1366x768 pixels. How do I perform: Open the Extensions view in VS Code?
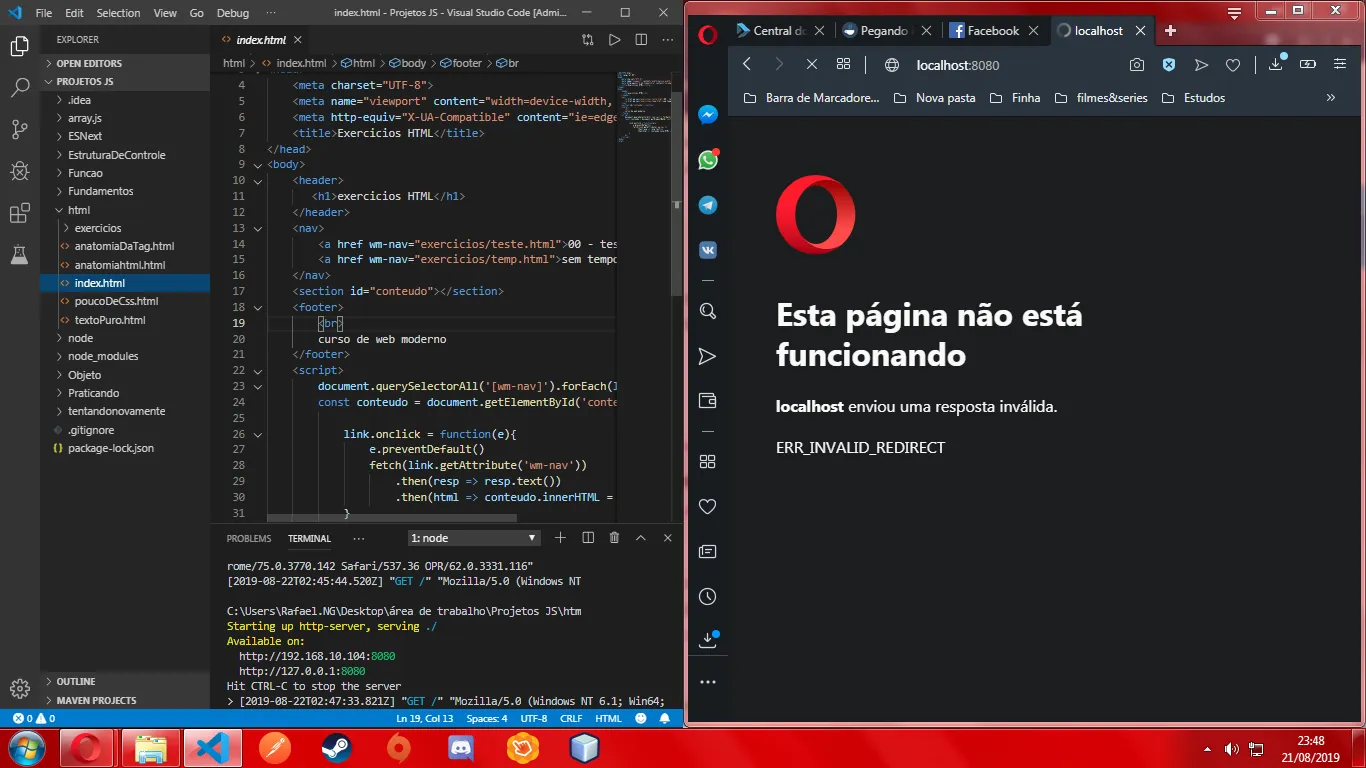point(19,213)
